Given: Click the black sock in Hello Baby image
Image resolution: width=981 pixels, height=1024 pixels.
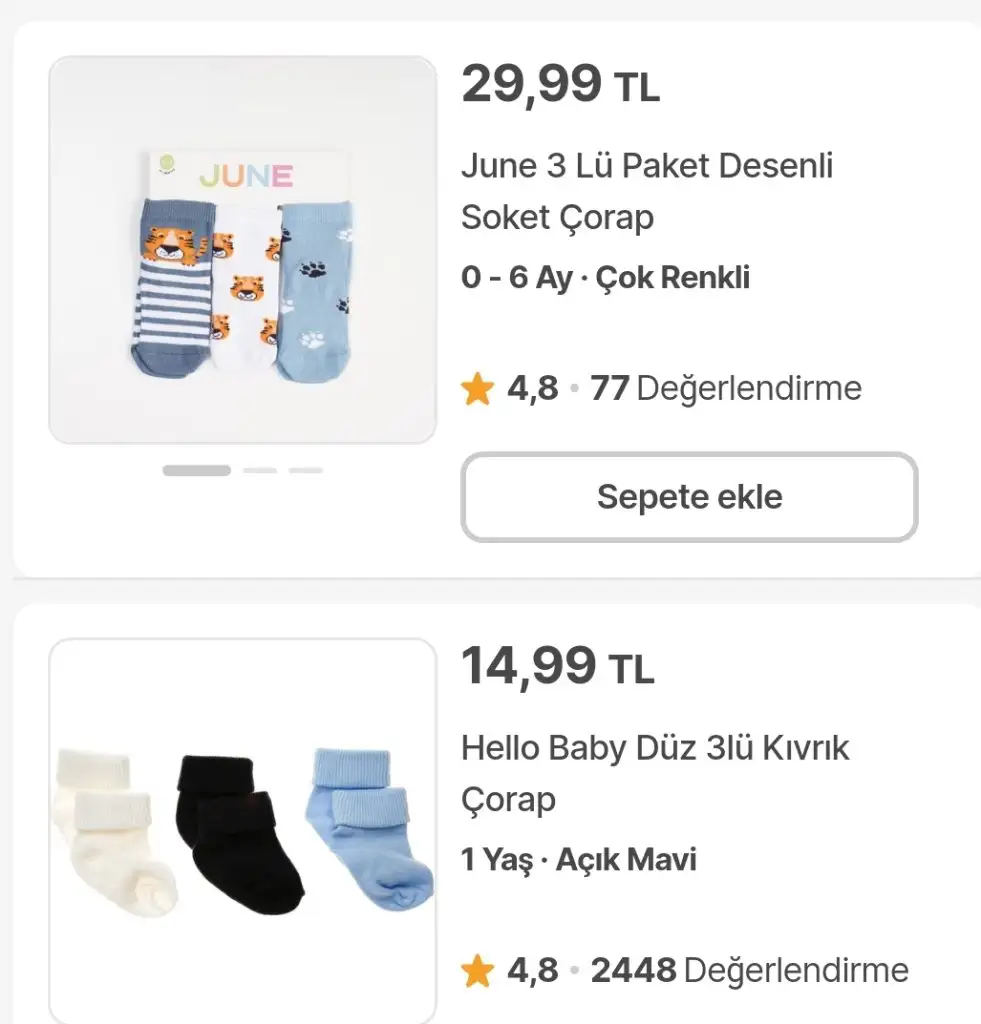Looking at the screenshot, I should tap(238, 835).
